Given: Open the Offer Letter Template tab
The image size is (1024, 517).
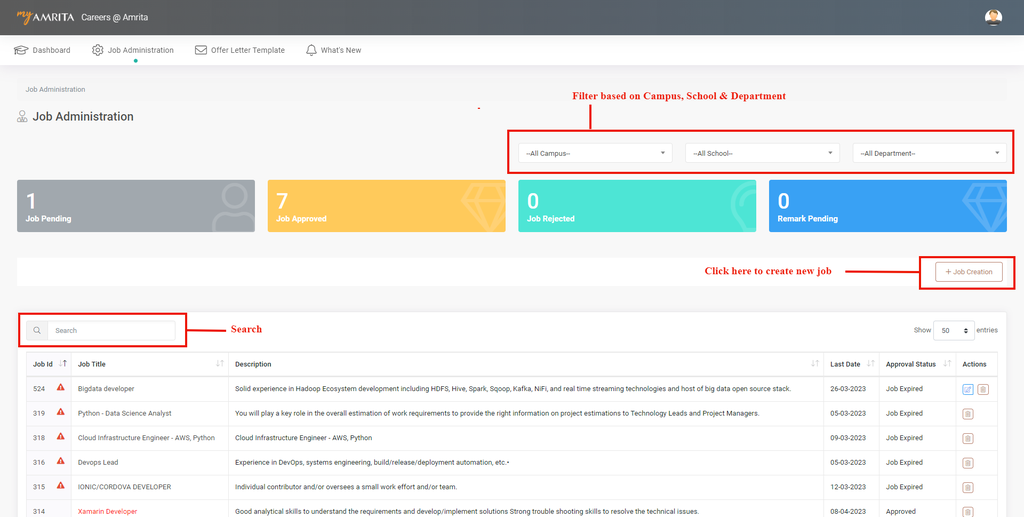Looking at the screenshot, I should point(240,50).
